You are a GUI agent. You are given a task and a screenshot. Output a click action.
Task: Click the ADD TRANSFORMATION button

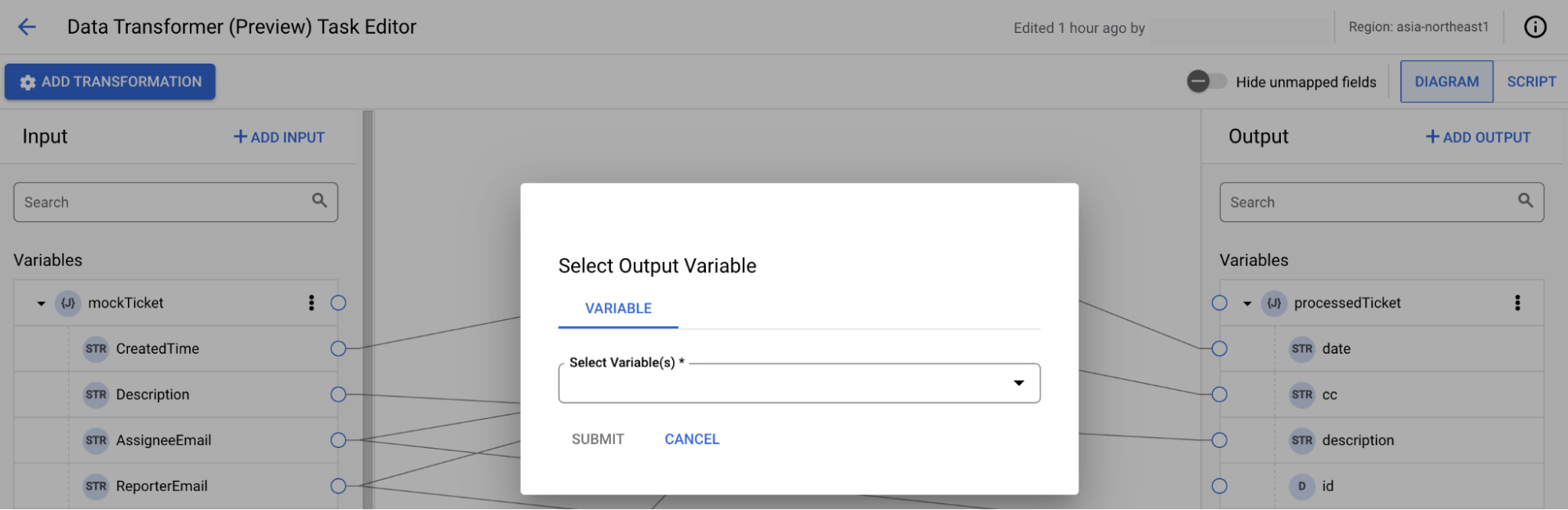click(110, 82)
